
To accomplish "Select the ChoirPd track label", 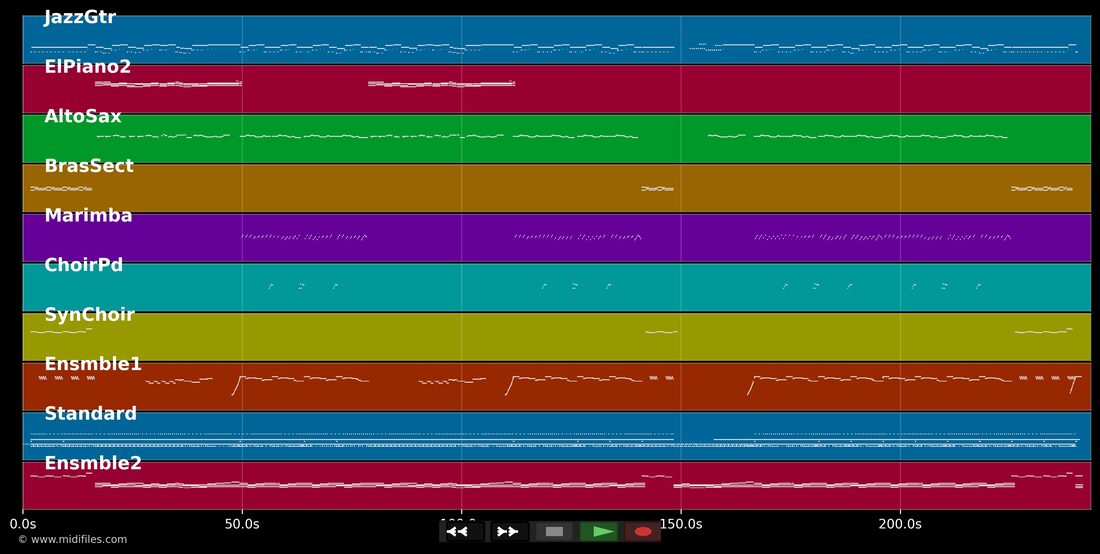I will (83, 265).
